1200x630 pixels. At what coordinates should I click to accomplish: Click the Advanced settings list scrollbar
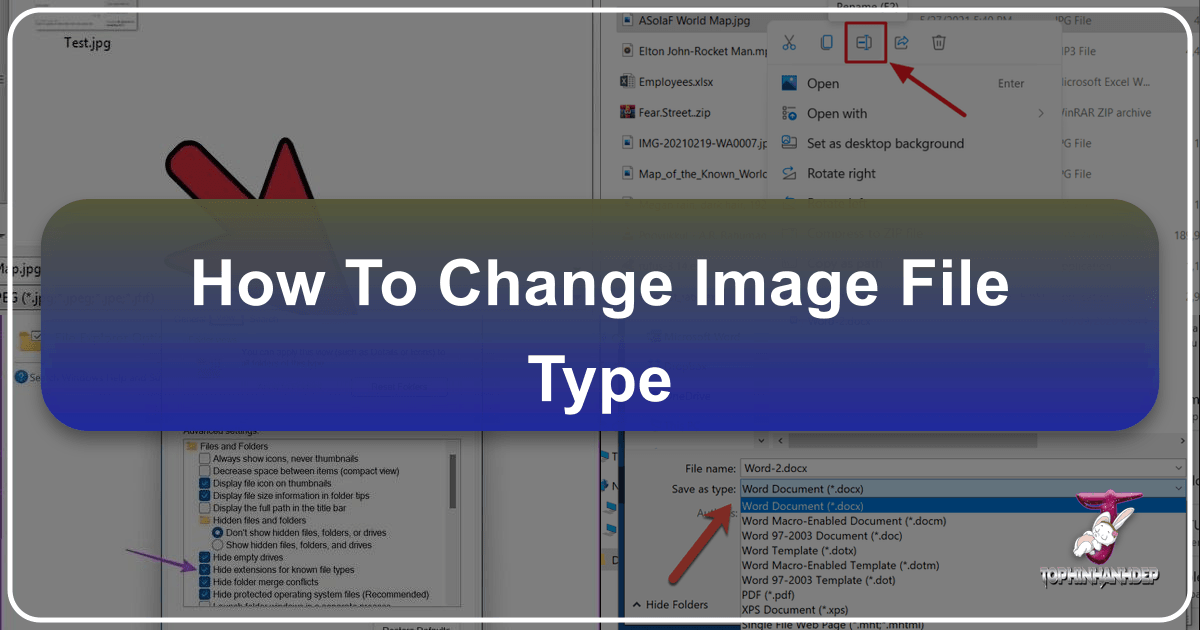(453, 483)
